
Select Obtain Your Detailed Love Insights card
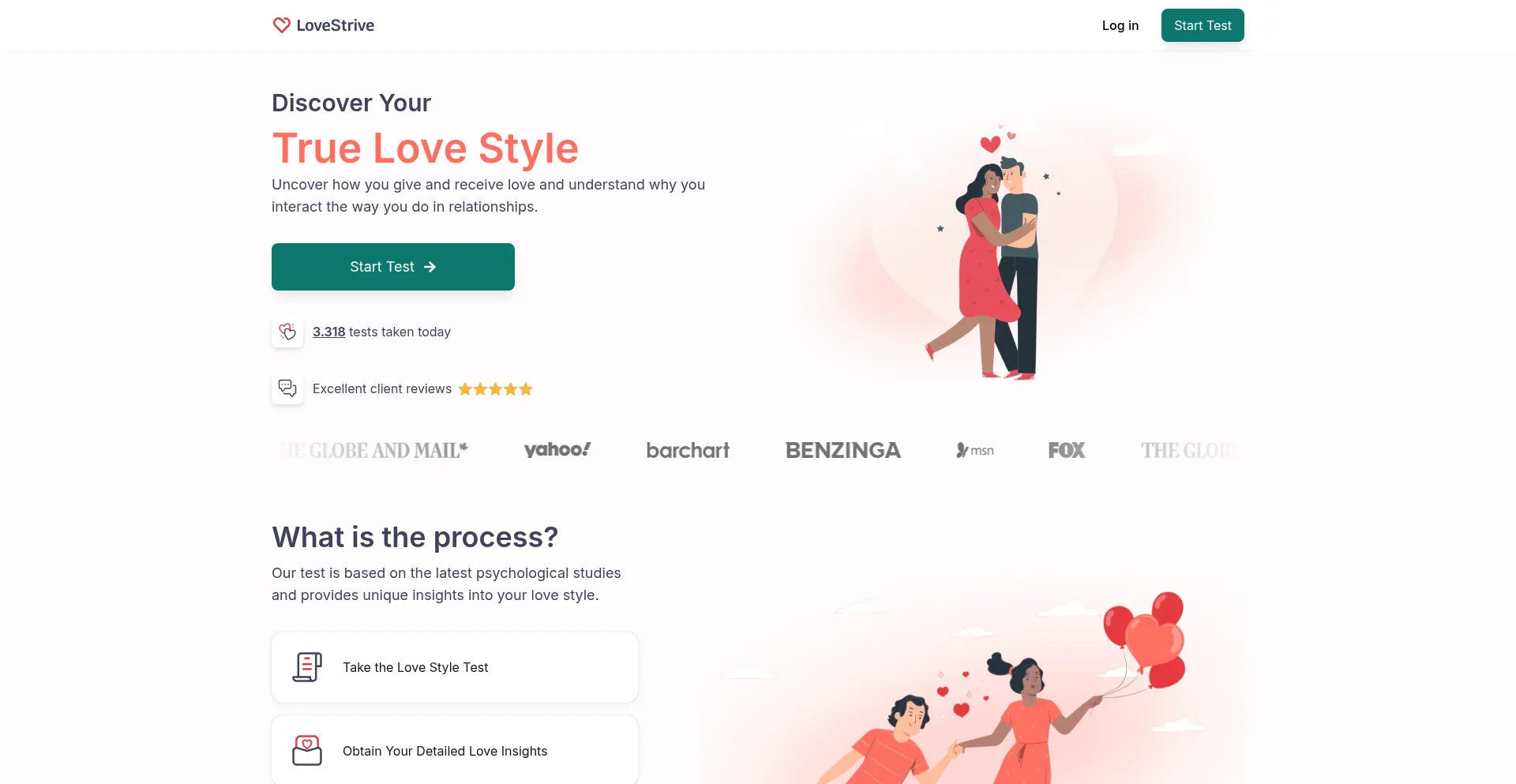pyautogui.click(x=454, y=749)
